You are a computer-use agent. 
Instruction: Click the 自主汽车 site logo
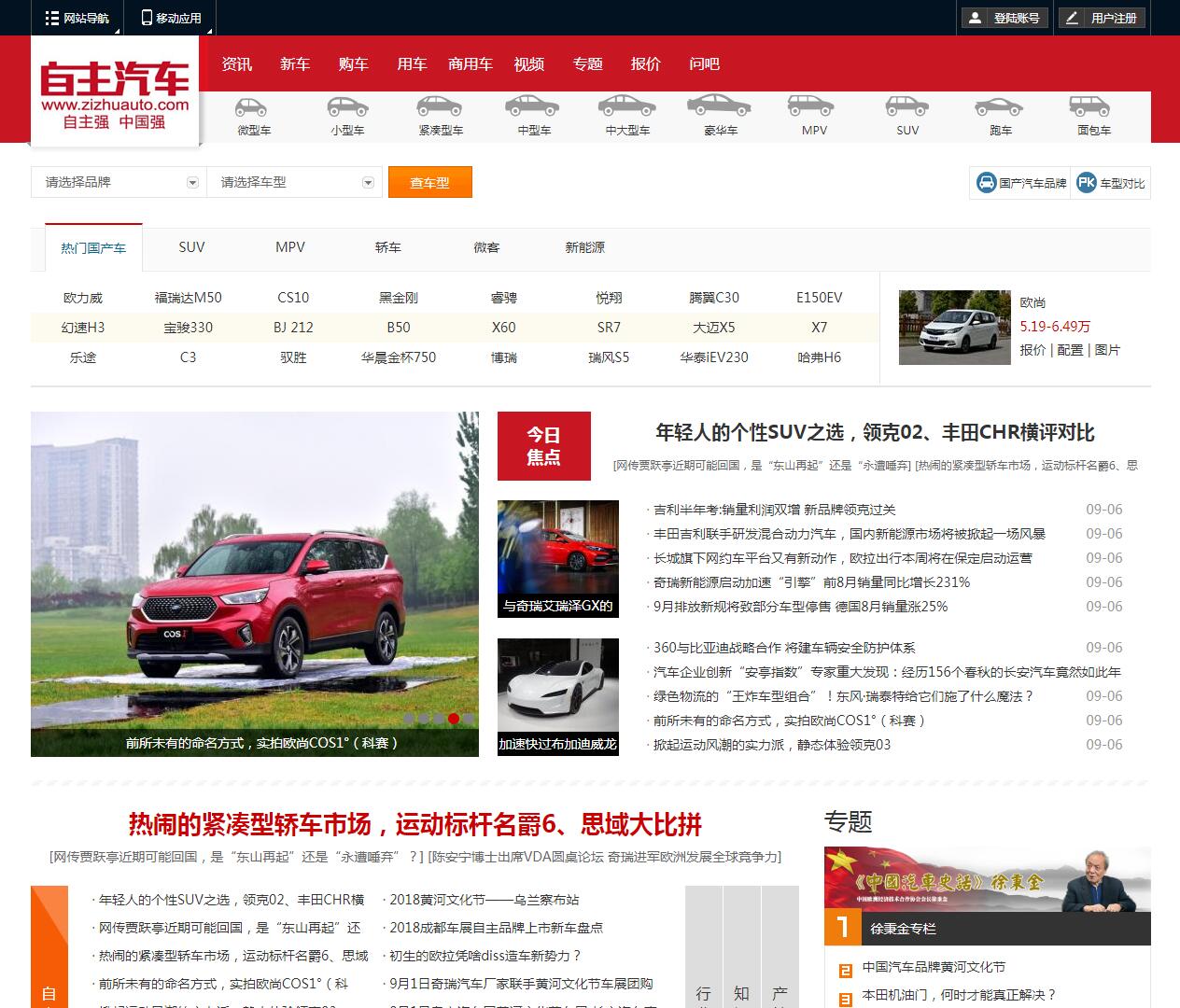pos(115,91)
